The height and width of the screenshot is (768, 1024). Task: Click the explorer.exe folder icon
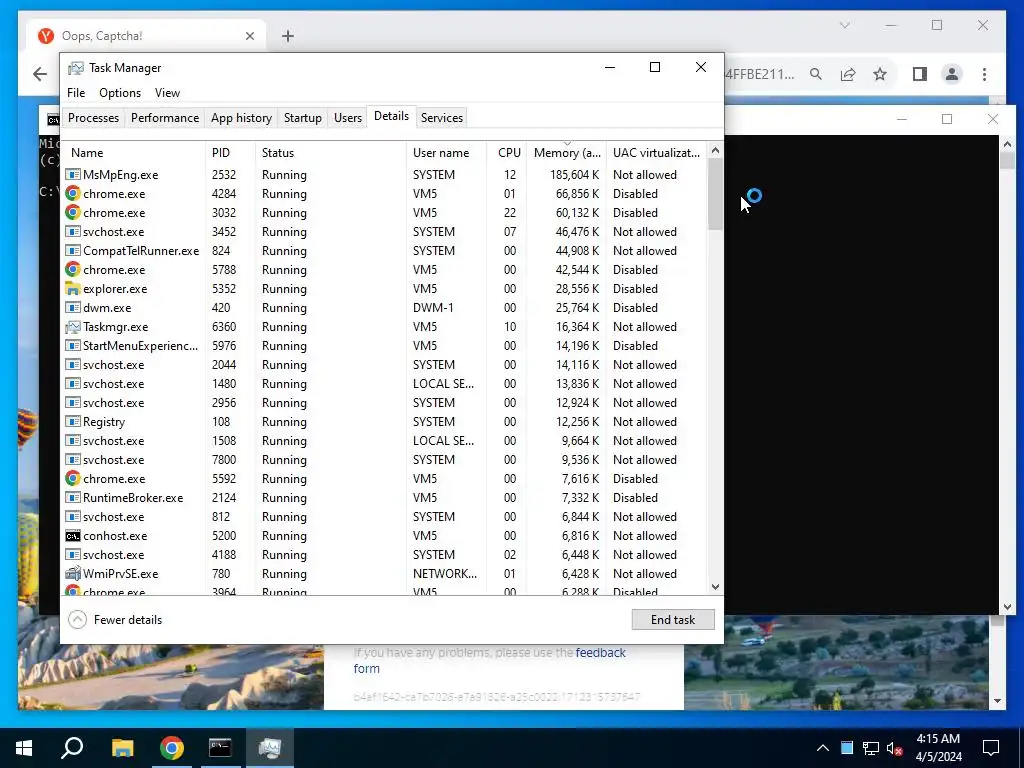(73, 289)
